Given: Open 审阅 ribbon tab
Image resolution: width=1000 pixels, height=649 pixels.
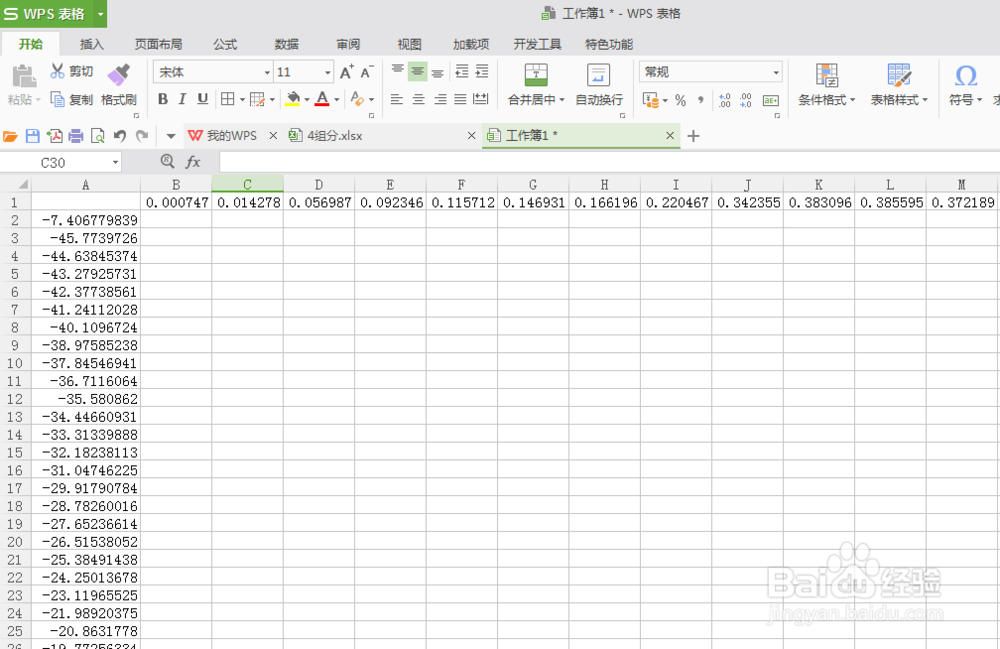Looking at the screenshot, I should (x=348, y=44).
